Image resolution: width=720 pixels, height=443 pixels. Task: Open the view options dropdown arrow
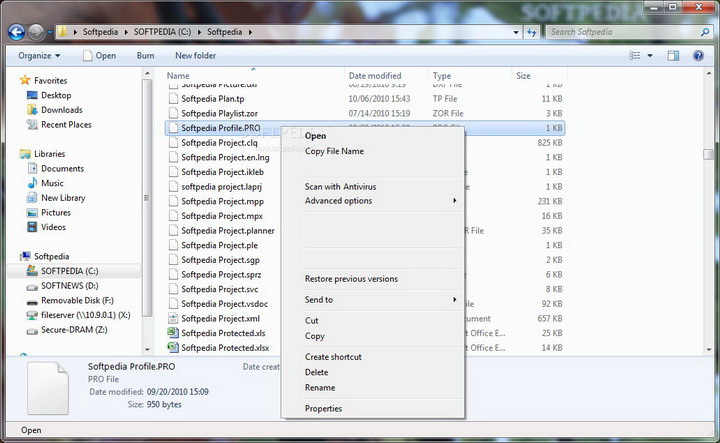click(x=650, y=56)
